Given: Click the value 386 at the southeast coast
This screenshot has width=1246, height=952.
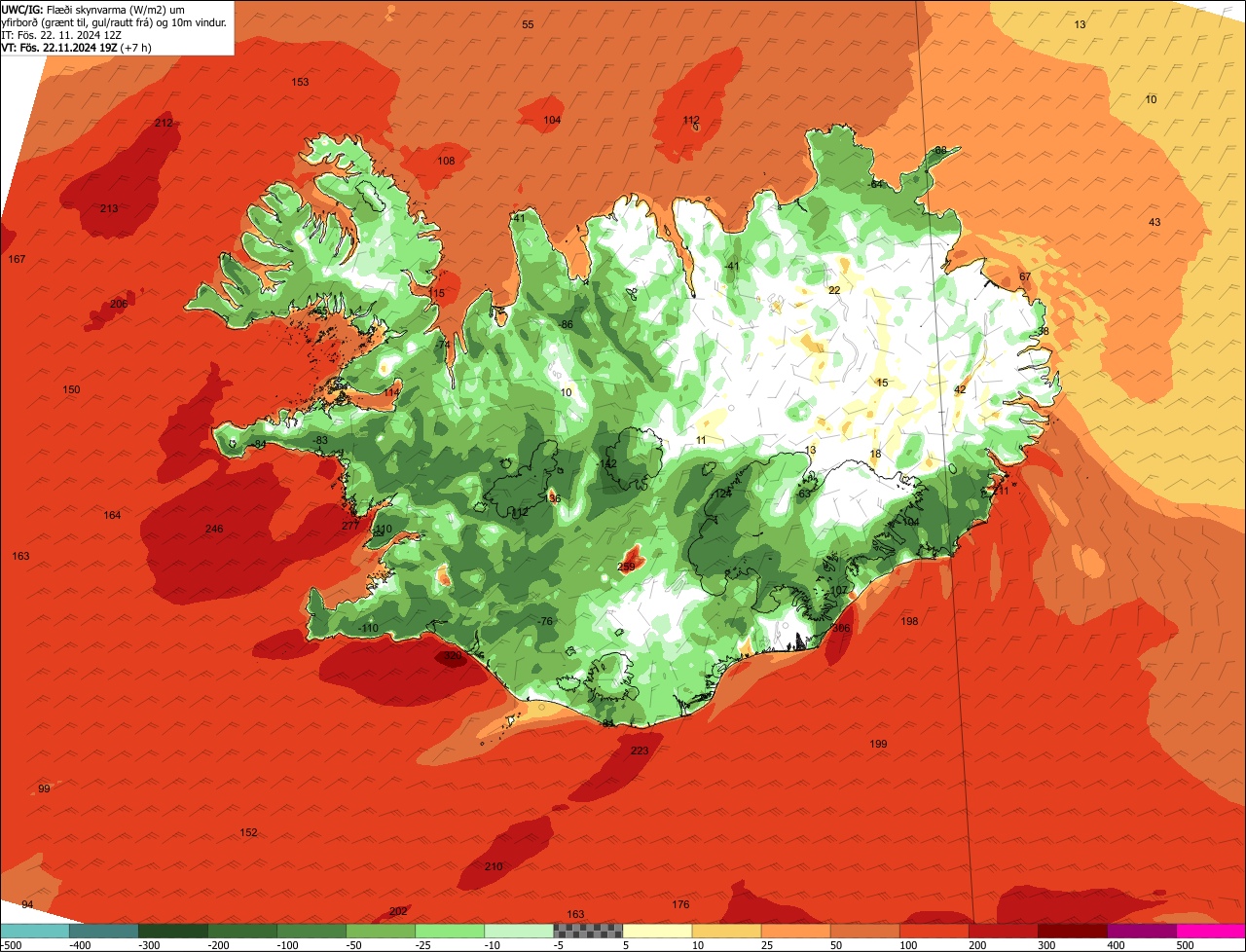Looking at the screenshot, I should (x=841, y=629).
